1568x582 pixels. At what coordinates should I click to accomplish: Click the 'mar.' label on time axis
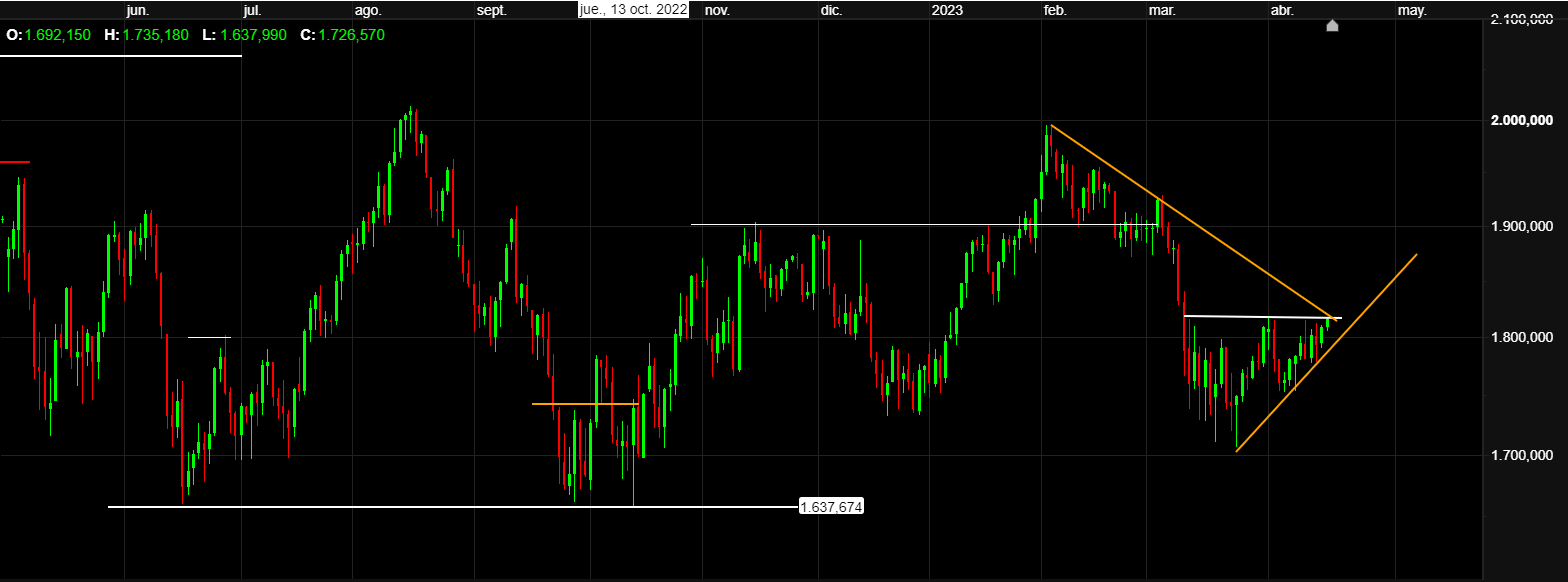[x=1162, y=10]
